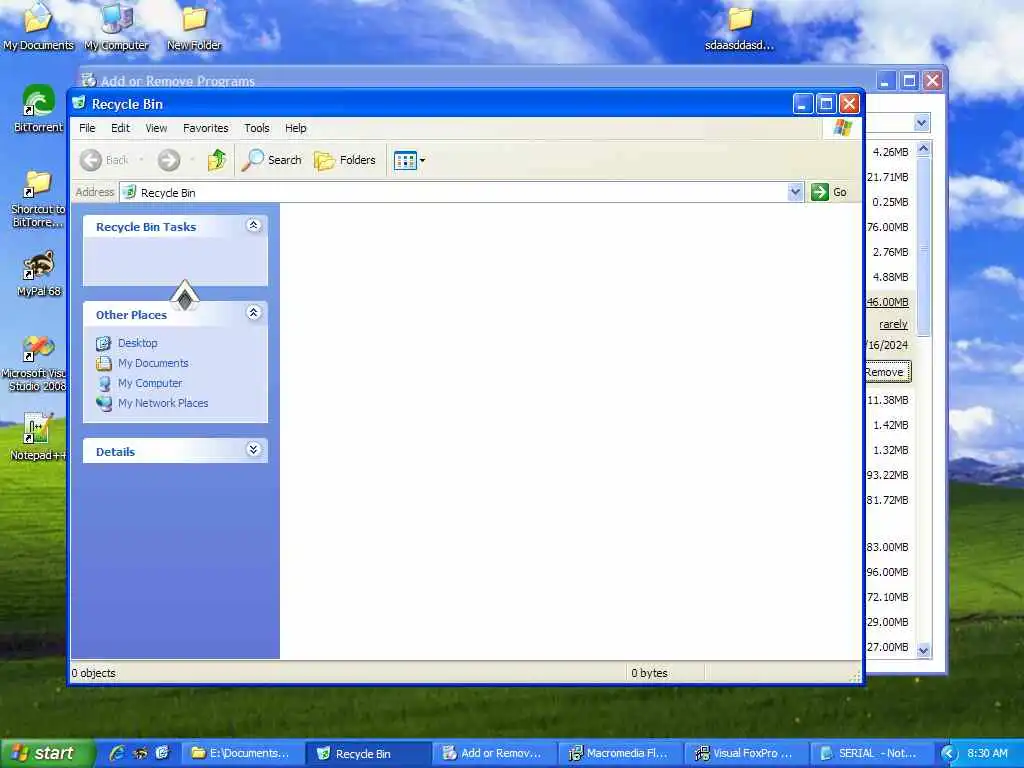Viewport: 1024px width, 768px height.
Task: Open My Documents link in Other Places
Action: pos(153,363)
